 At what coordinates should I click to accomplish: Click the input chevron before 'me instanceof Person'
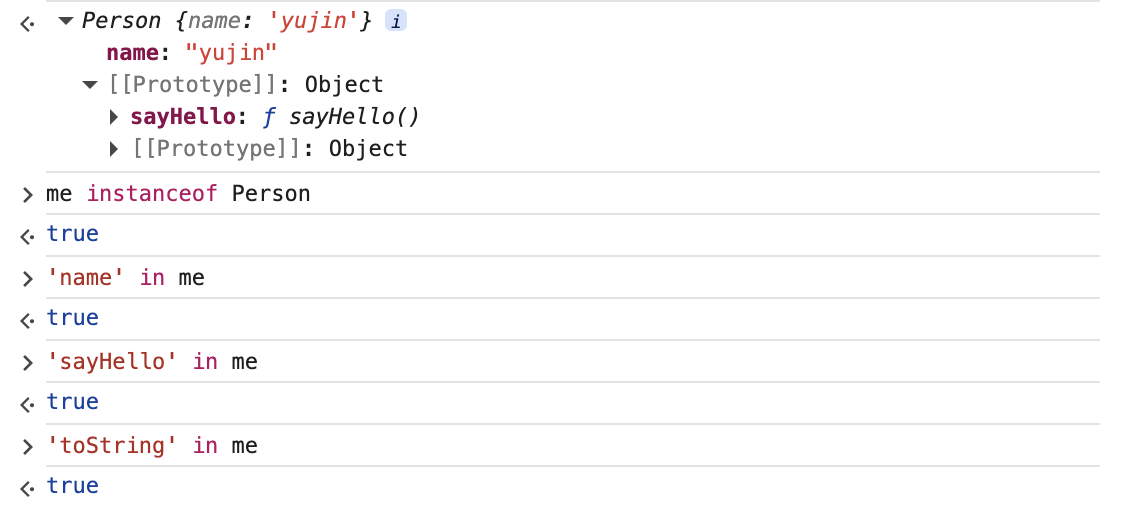(27, 194)
